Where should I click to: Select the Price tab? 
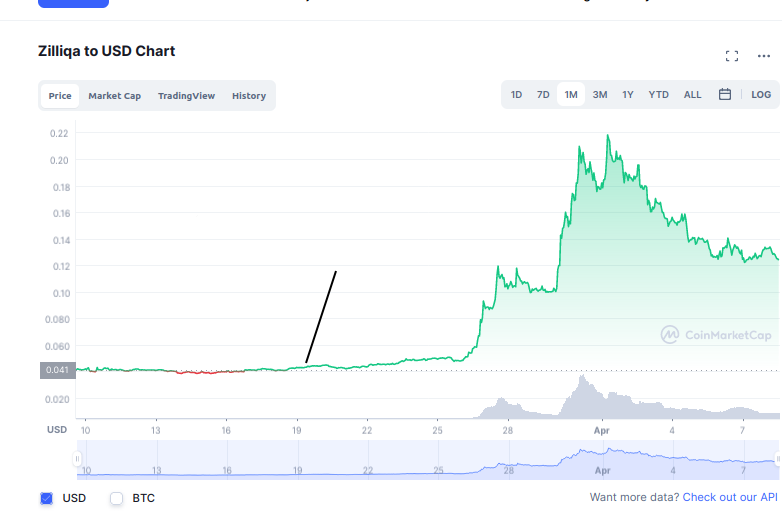coord(60,96)
